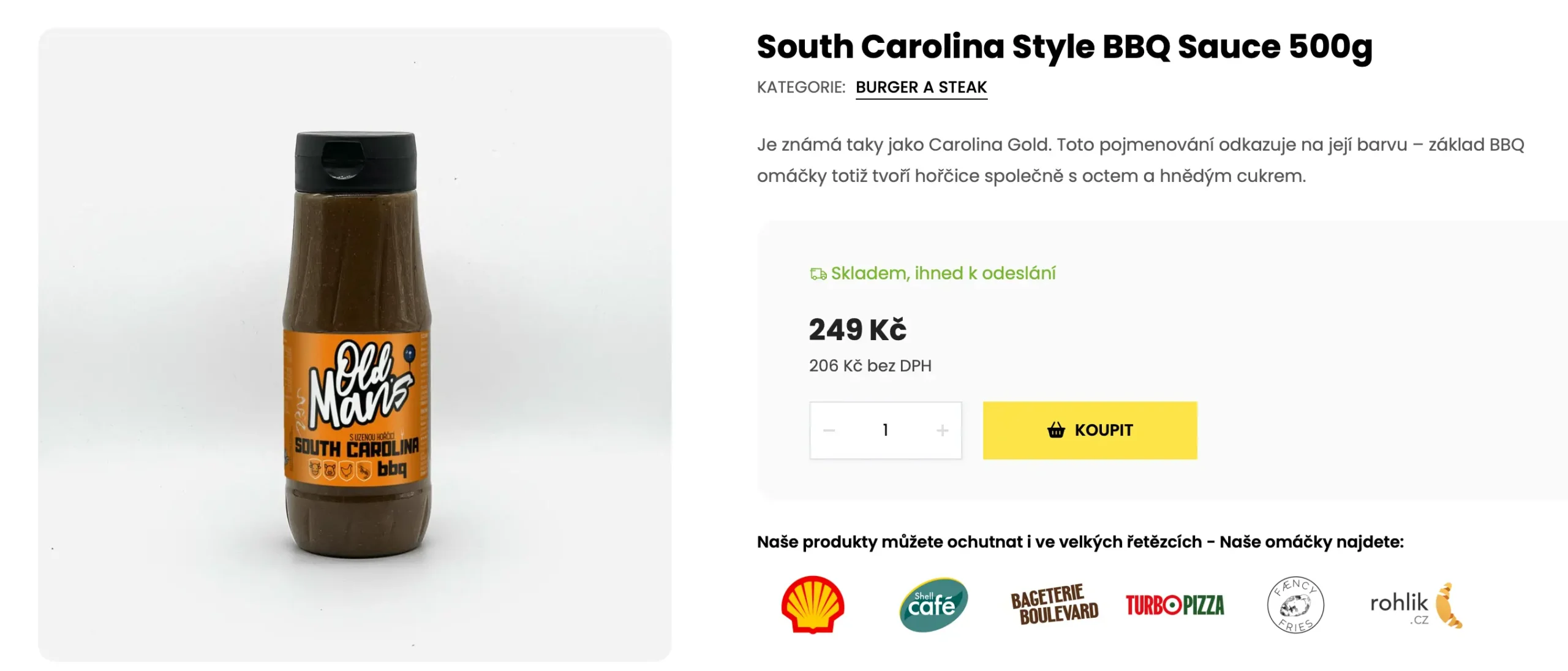This screenshot has width=1568, height=671.
Task: Click the TurboPizza logo
Action: (1175, 605)
